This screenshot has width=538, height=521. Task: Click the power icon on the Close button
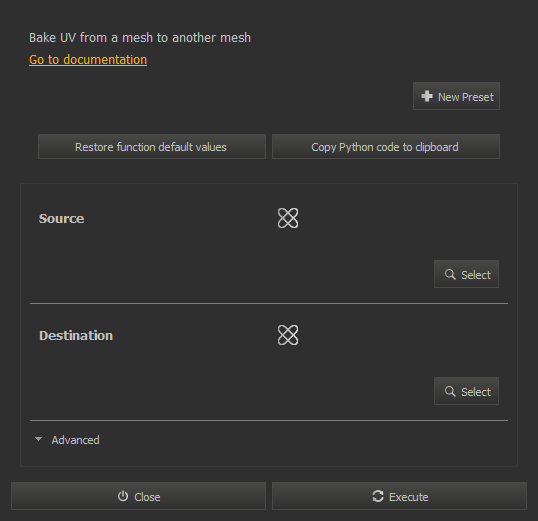[123, 496]
